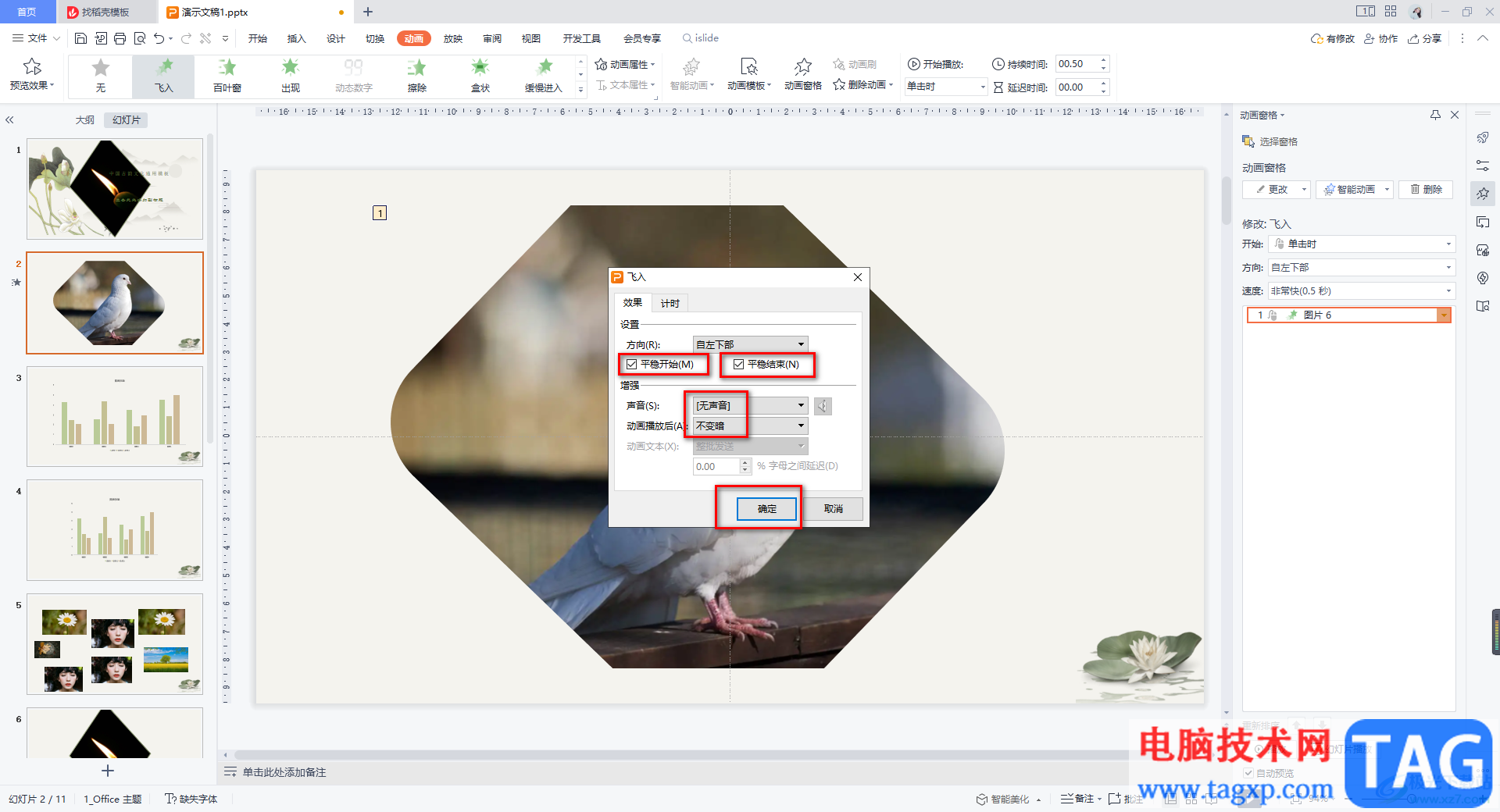Click the 智能动画 button in animation pane

click(x=1355, y=190)
